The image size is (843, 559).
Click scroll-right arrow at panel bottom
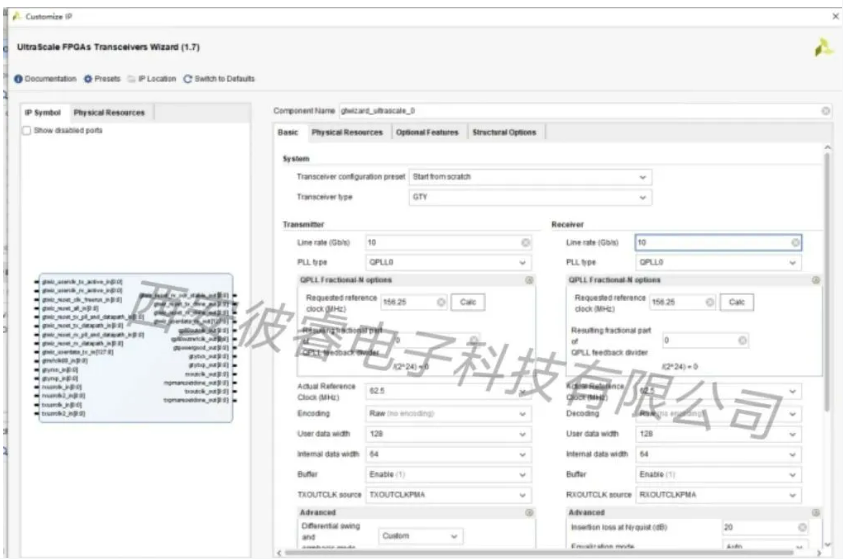(x=819, y=553)
